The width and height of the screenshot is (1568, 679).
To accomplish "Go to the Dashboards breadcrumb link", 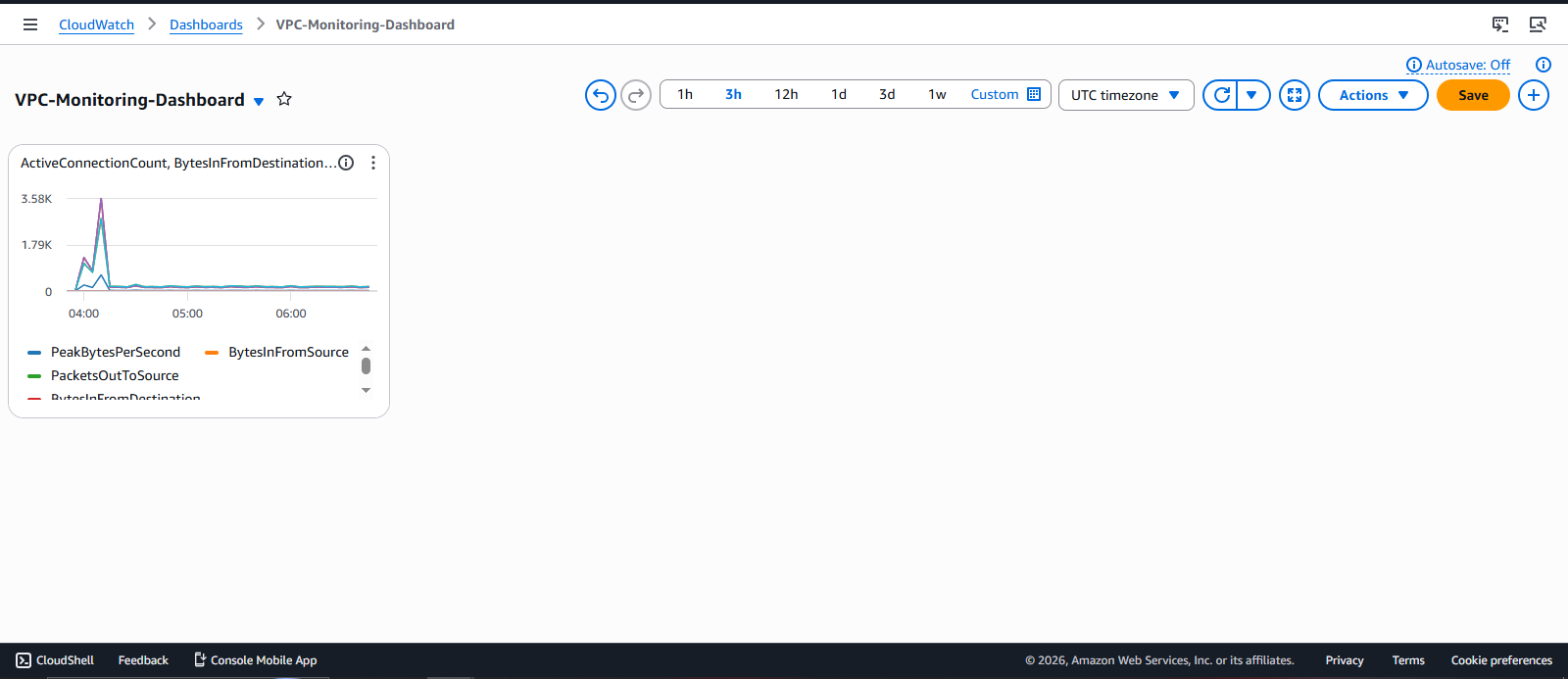I will coord(206,24).
